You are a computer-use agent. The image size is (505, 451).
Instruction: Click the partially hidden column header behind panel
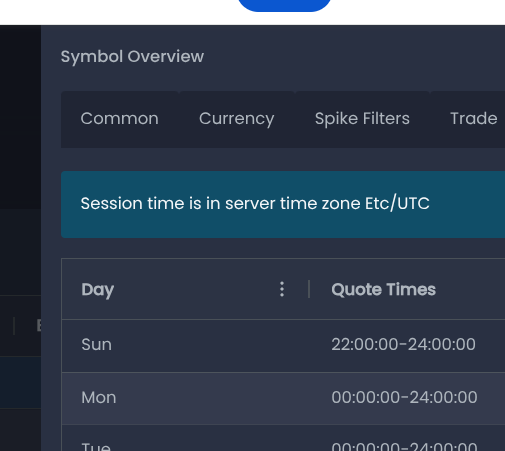tap(39, 325)
